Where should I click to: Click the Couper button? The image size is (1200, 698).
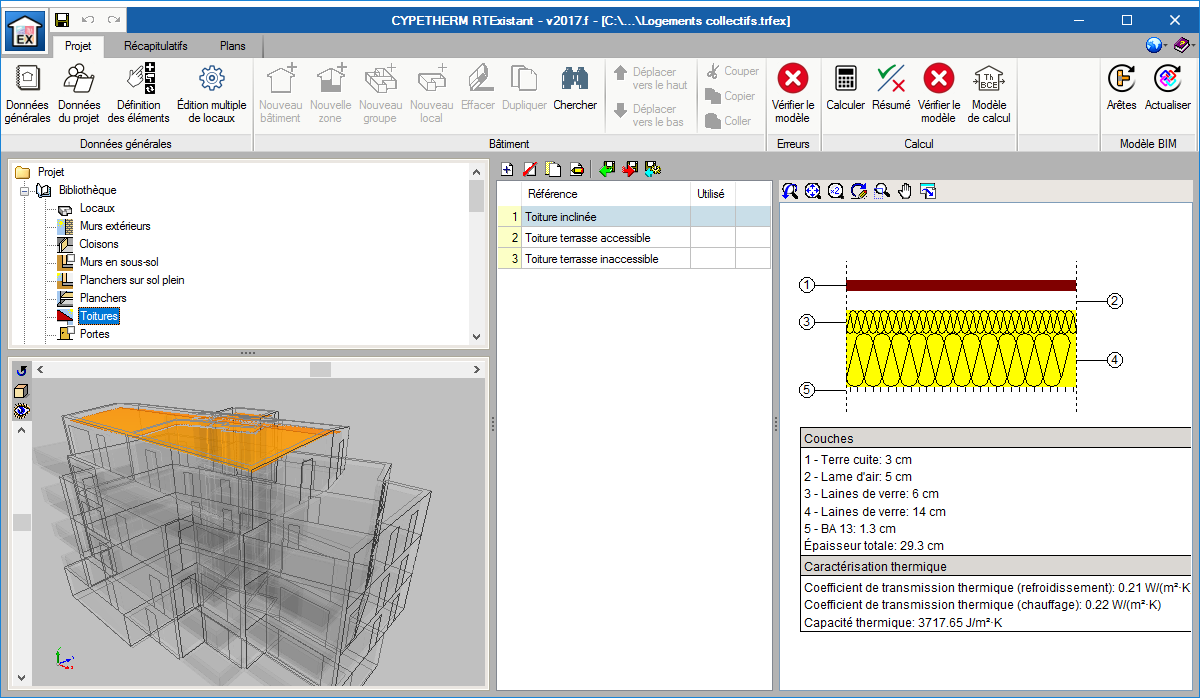732,71
